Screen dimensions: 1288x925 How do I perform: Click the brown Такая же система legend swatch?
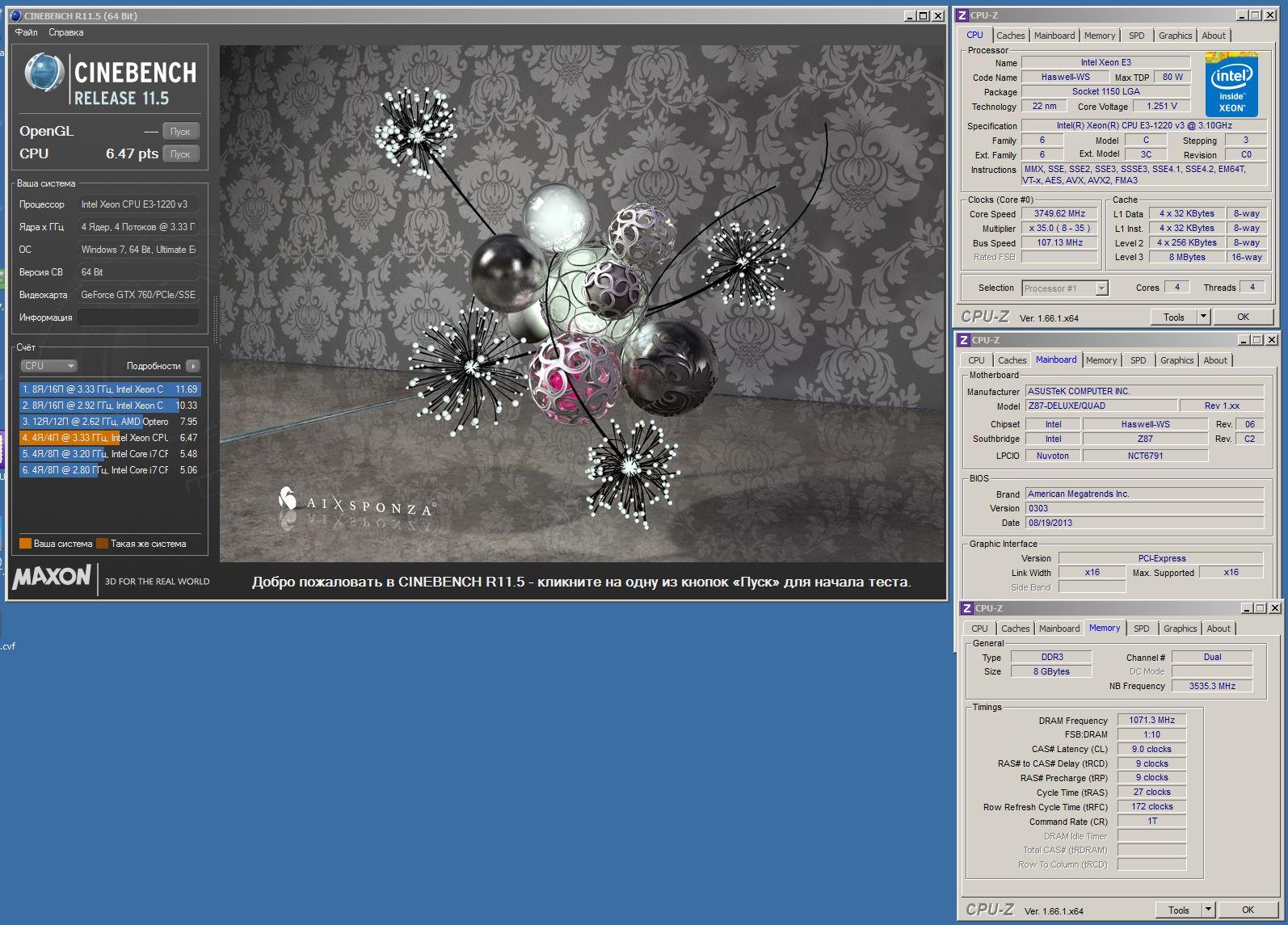tap(102, 544)
